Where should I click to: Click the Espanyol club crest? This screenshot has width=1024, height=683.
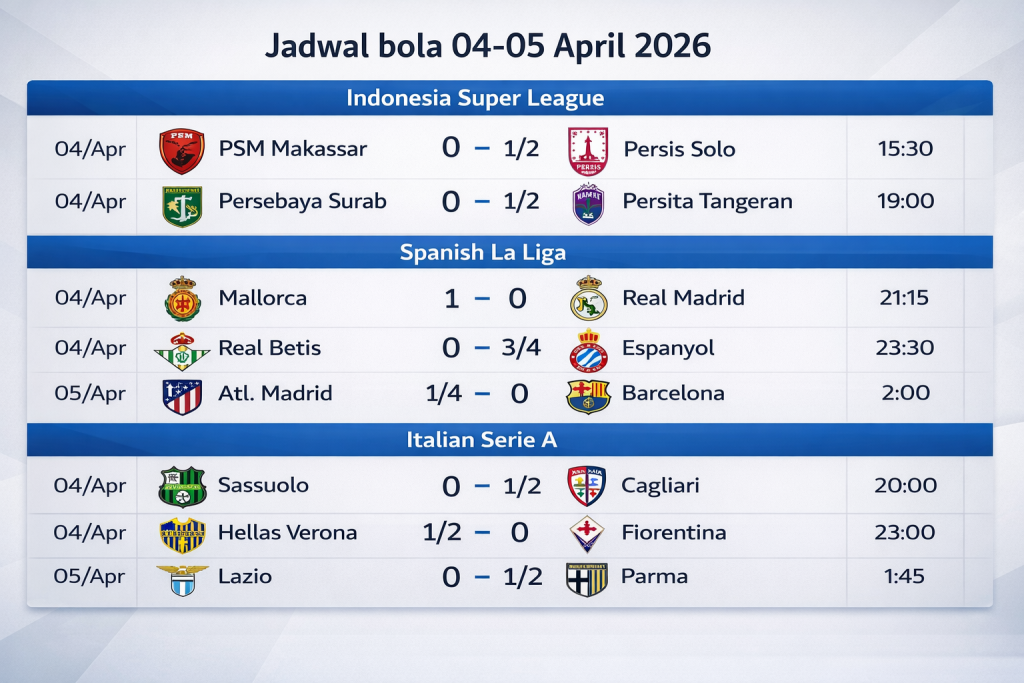587,350
